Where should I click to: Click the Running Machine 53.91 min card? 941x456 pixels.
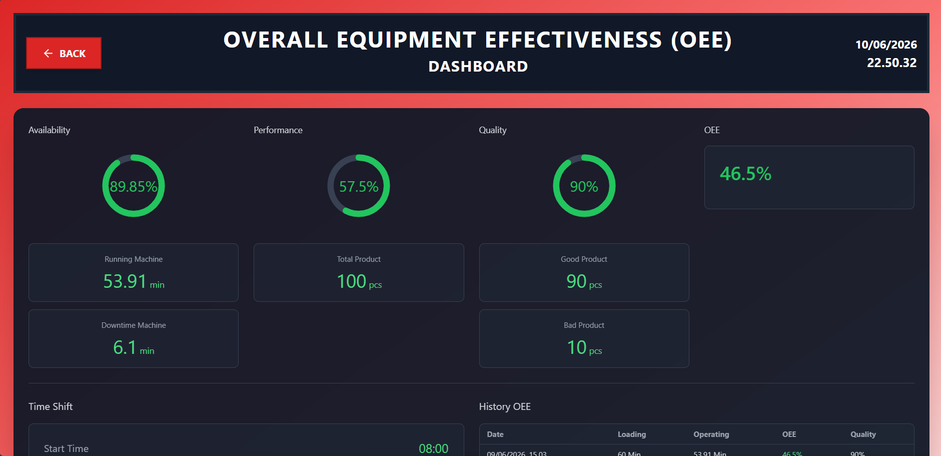tap(133, 272)
